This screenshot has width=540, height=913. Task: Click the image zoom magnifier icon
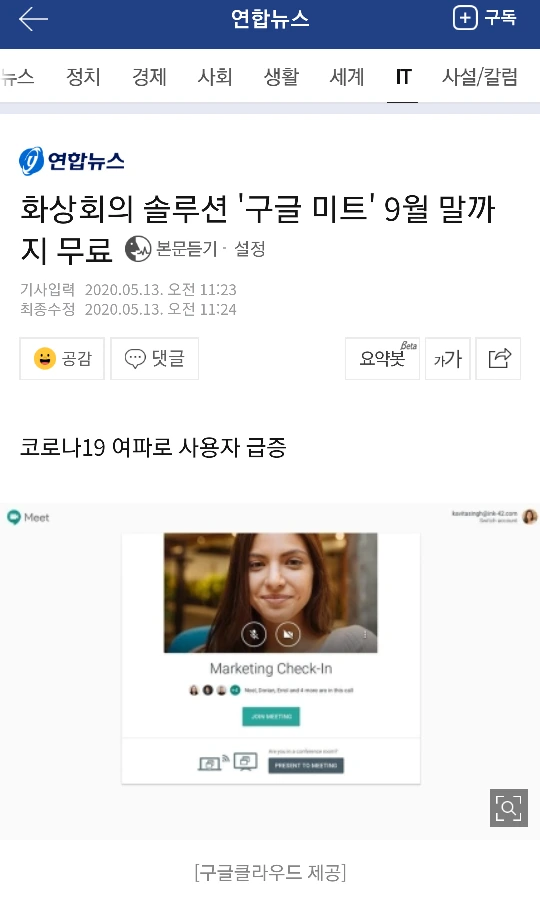pos(509,808)
